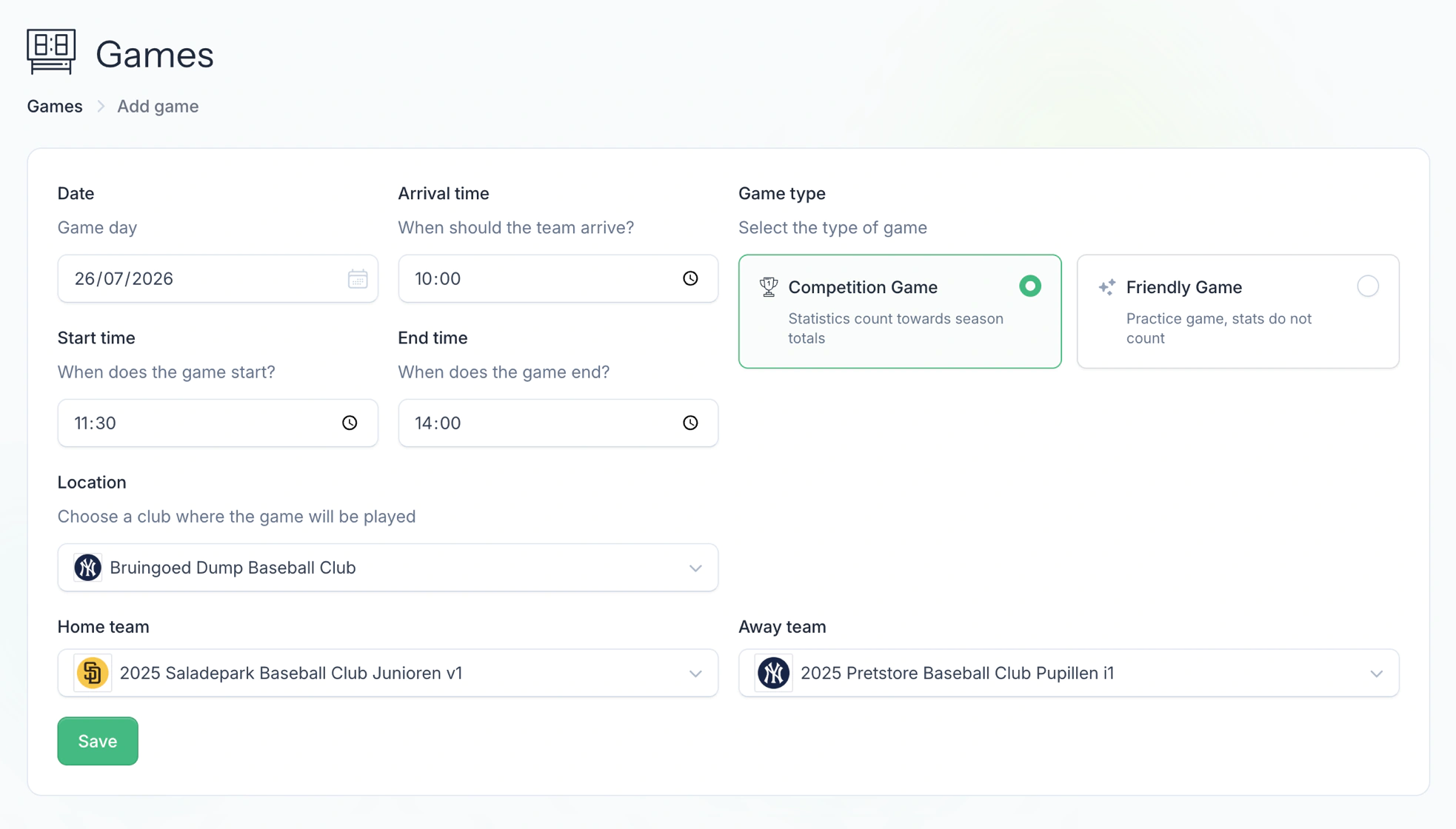Expand the Away team dropdown chevron
Screen dimensions: 1456x829
click(x=1377, y=674)
